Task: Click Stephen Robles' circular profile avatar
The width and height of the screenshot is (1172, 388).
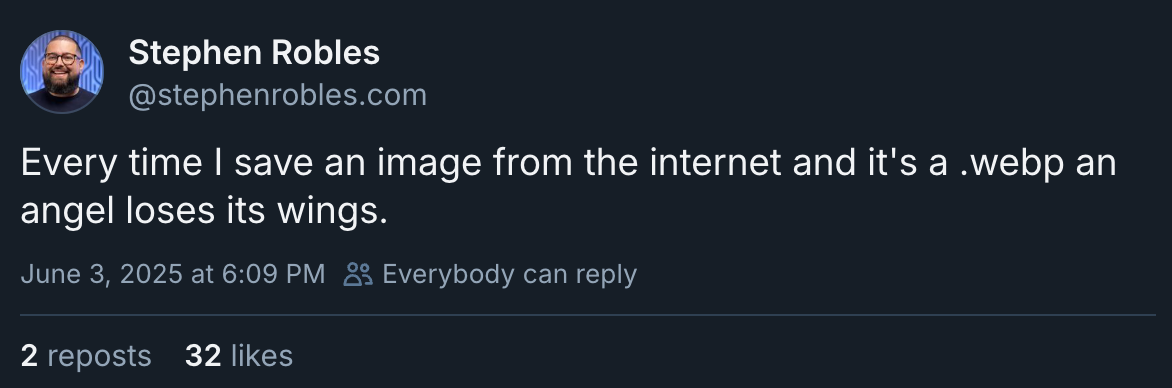Action: pos(62,72)
